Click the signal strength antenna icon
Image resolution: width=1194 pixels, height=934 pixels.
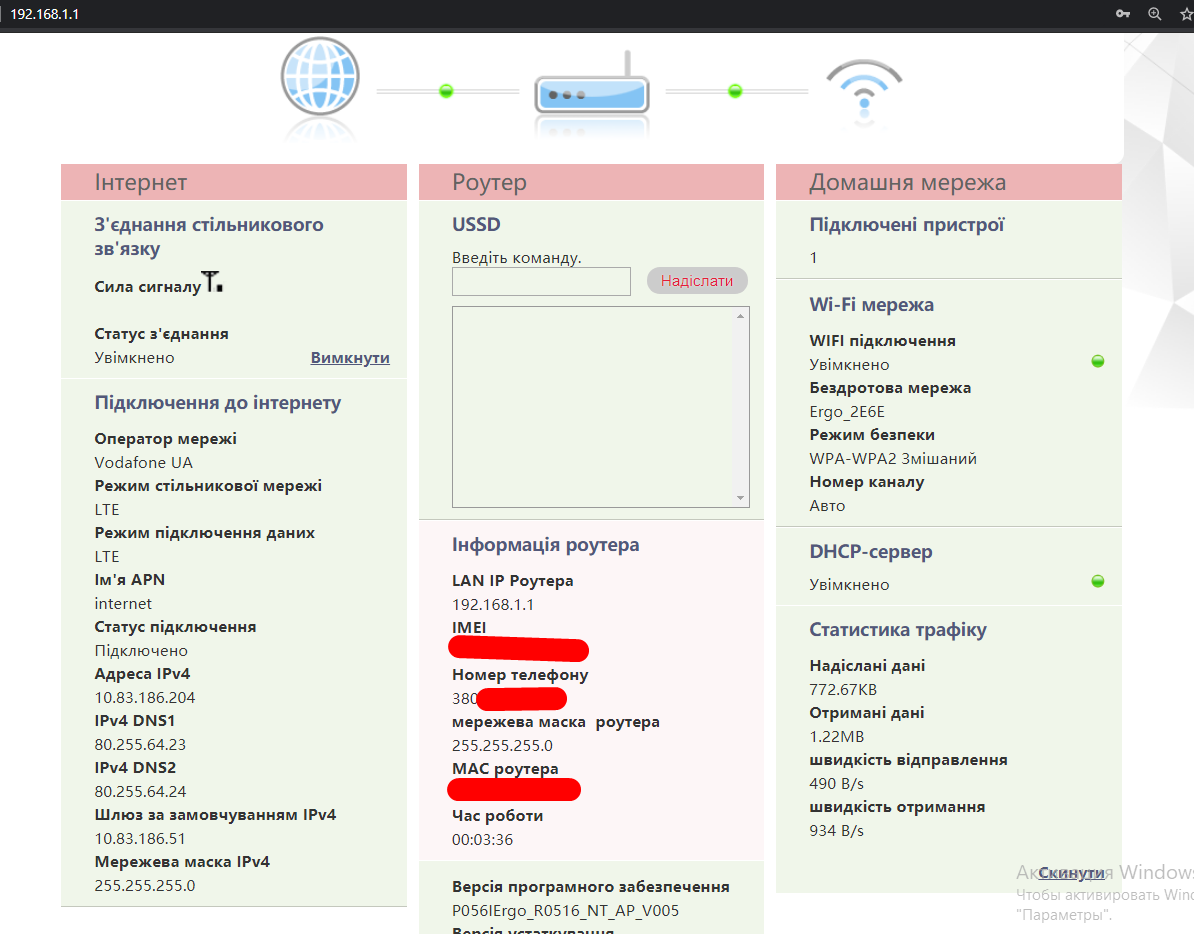coord(212,282)
